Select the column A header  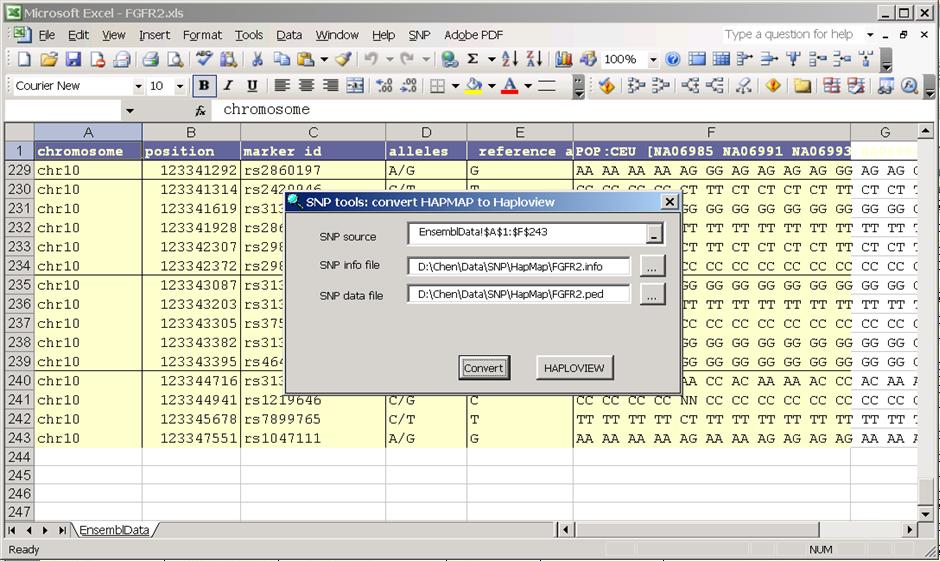pos(88,132)
